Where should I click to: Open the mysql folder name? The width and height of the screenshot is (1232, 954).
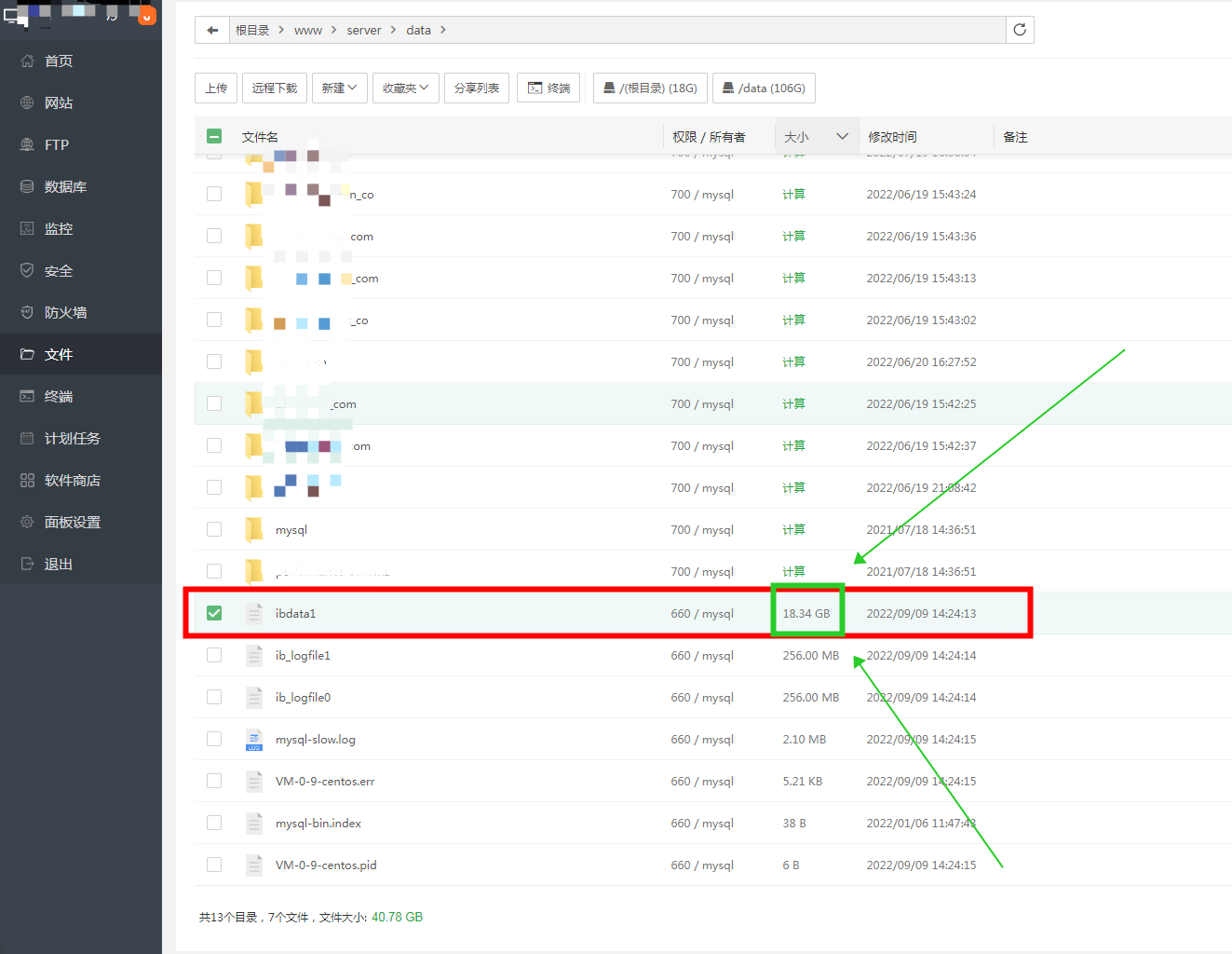pyautogui.click(x=291, y=530)
